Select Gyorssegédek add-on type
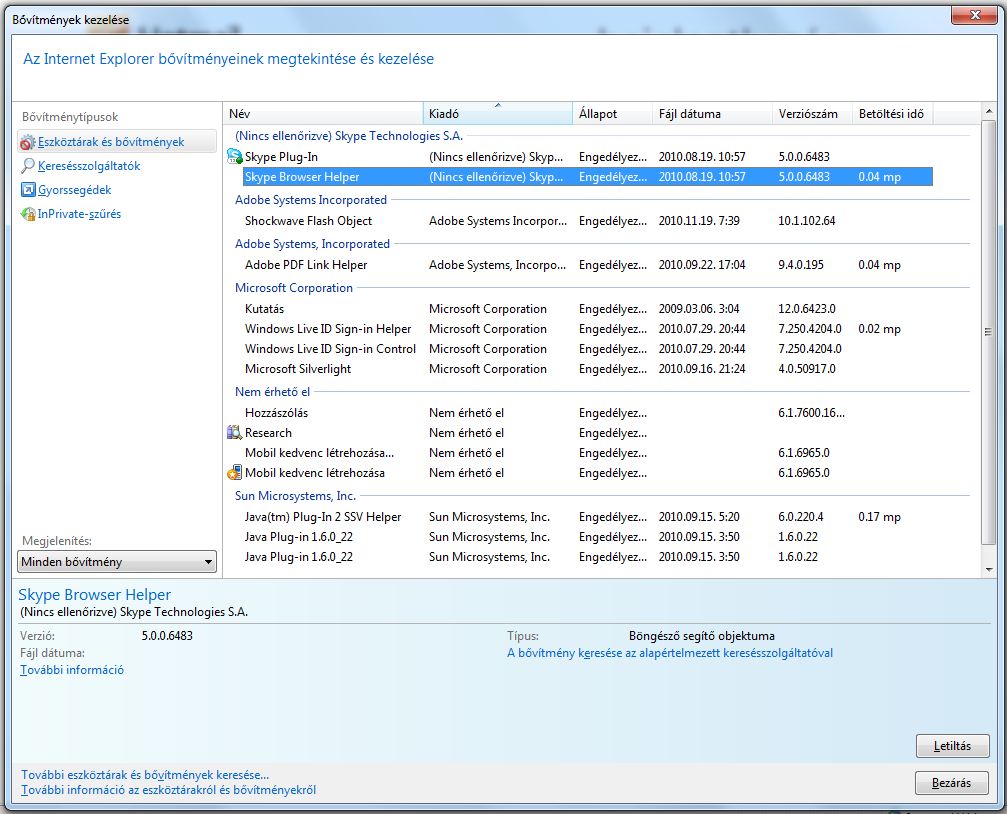Viewport: 1007px width, 814px height. (x=74, y=190)
